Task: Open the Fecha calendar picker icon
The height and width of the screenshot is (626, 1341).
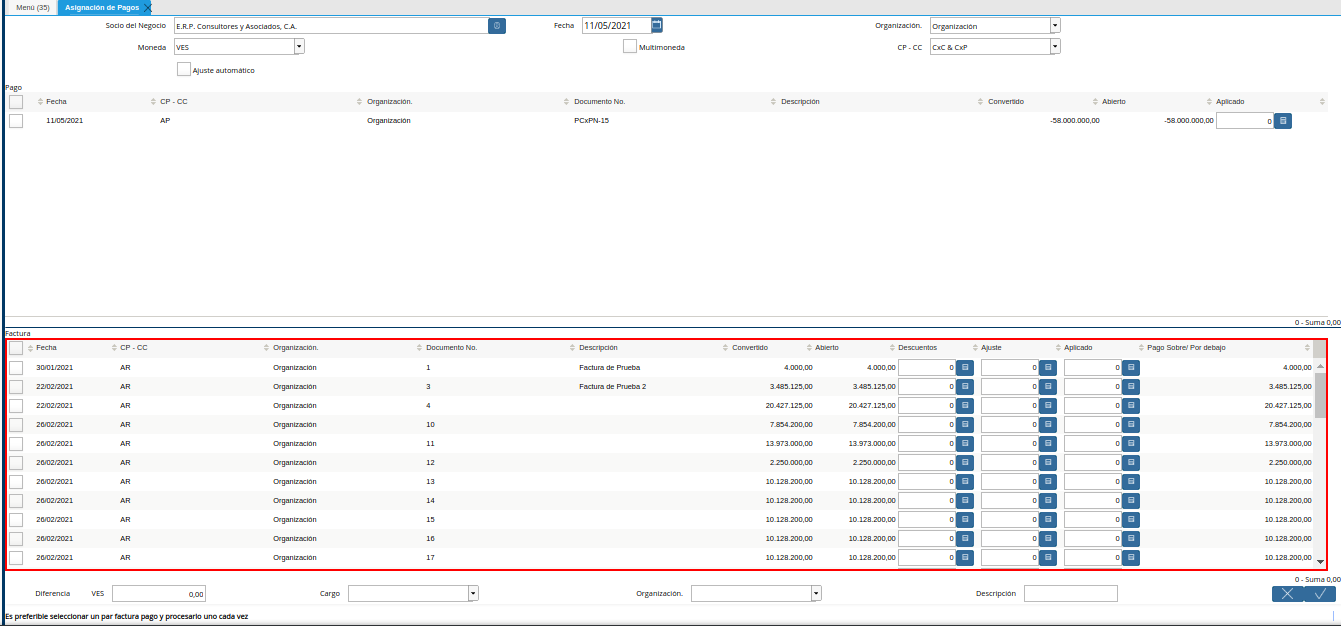Action: [657, 25]
